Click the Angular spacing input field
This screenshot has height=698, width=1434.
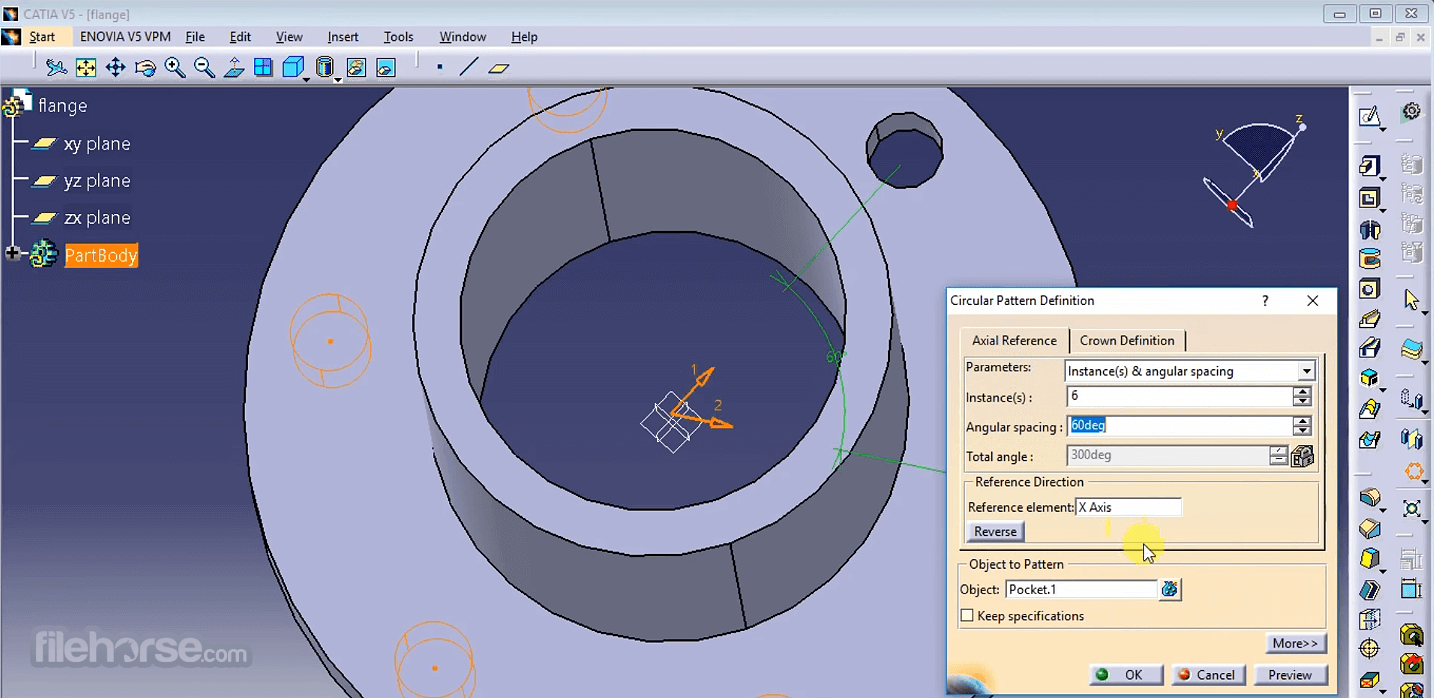coord(1180,426)
